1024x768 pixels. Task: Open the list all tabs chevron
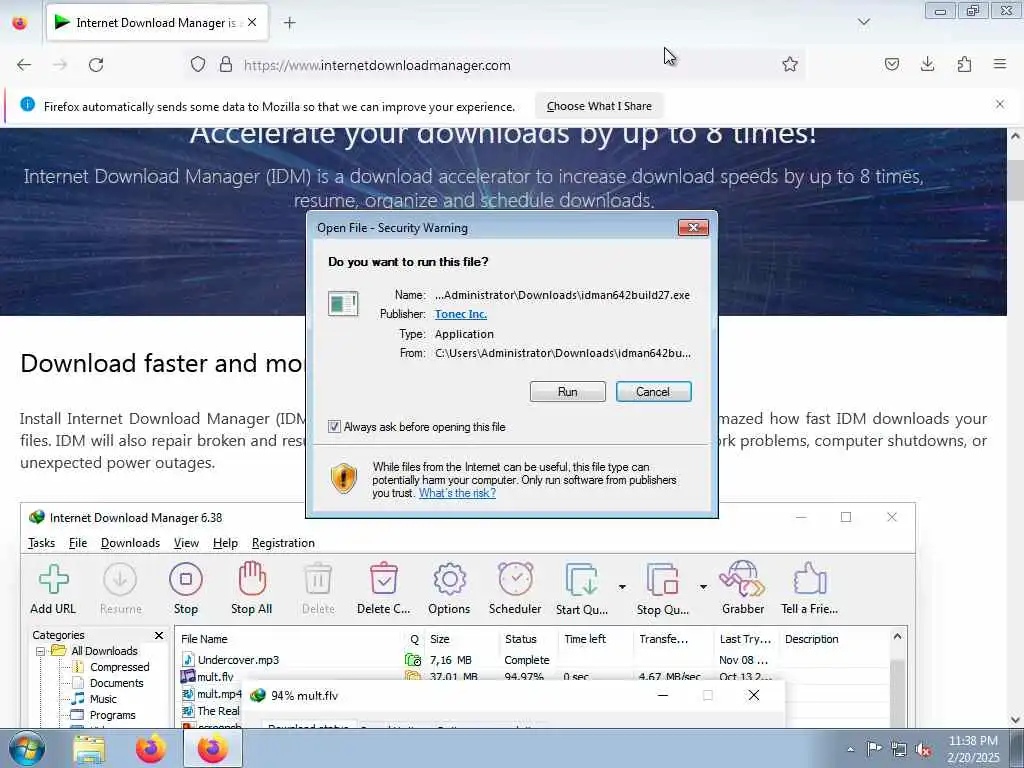[x=863, y=22]
